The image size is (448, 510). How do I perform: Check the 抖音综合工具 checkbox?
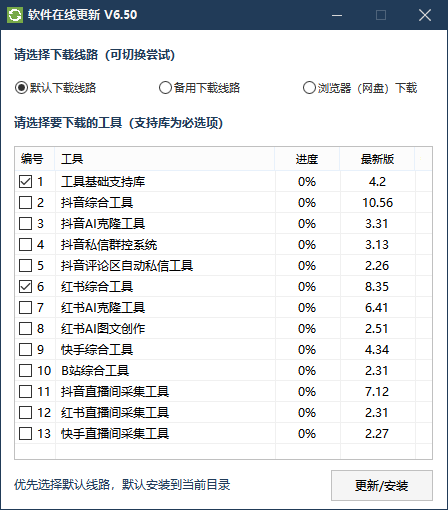pos(26,203)
